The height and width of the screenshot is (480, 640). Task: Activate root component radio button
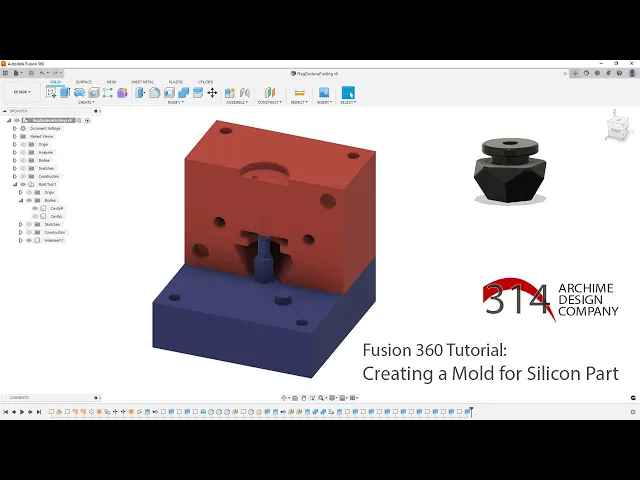pyautogui.click(x=87, y=120)
